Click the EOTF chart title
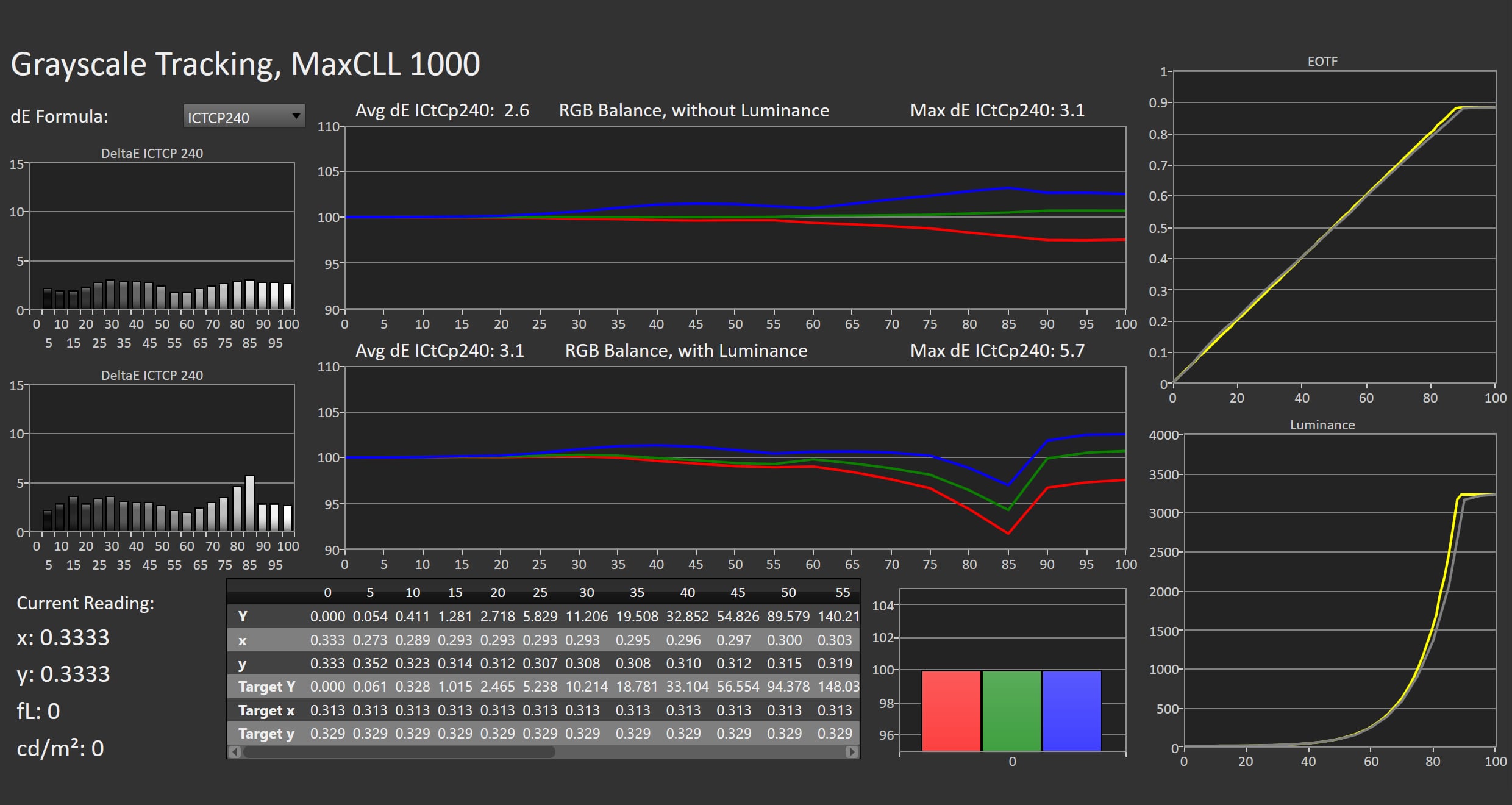The image size is (1512, 805). point(1322,62)
